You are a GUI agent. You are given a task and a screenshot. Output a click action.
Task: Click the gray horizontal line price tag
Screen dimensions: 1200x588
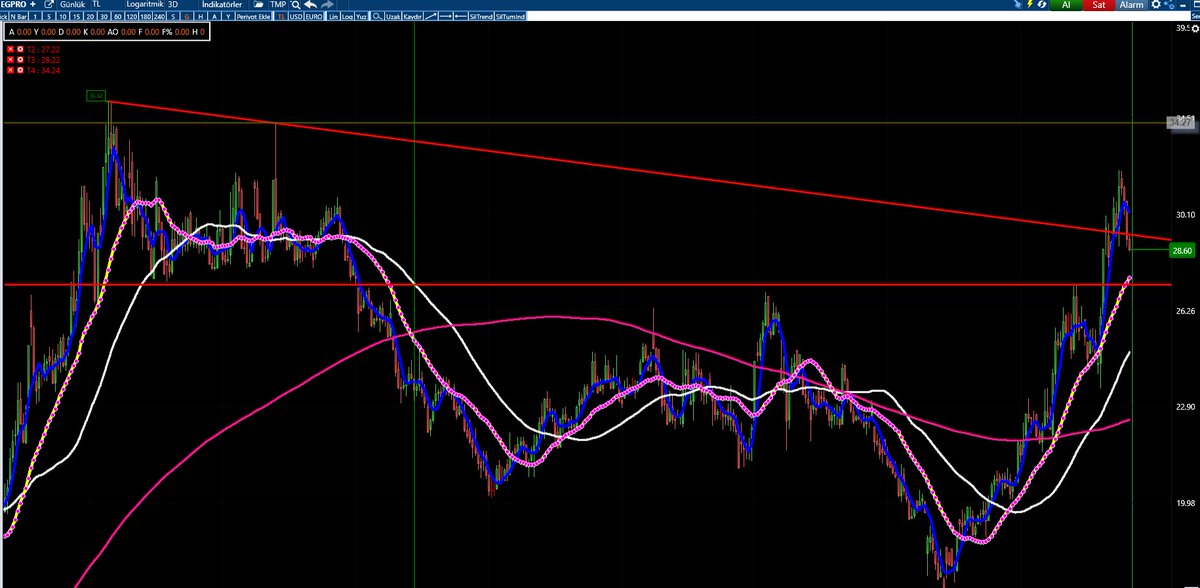1180,122
